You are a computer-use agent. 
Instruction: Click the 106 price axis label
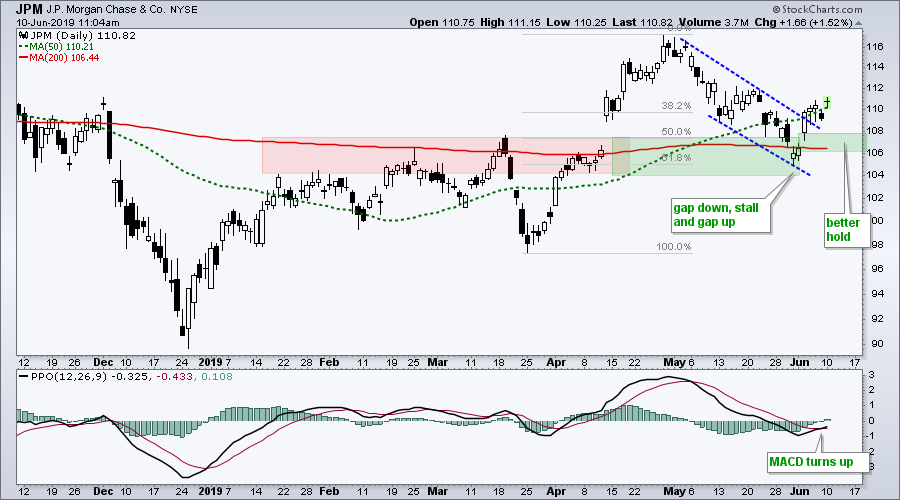coord(875,153)
